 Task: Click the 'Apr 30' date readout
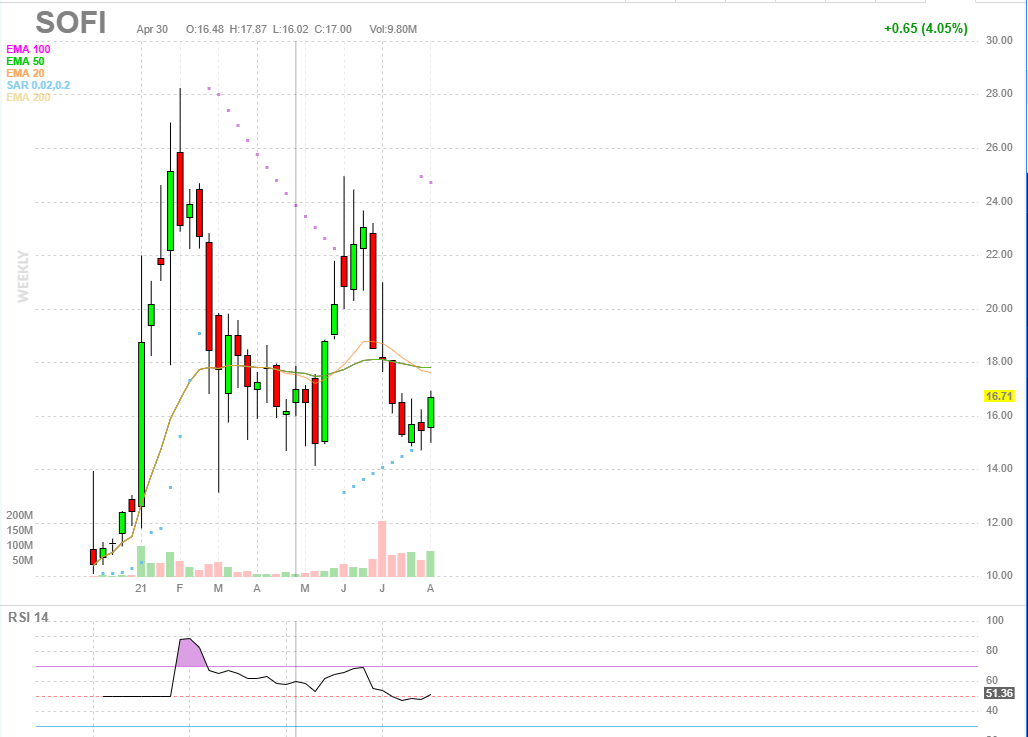[x=152, y=30]
